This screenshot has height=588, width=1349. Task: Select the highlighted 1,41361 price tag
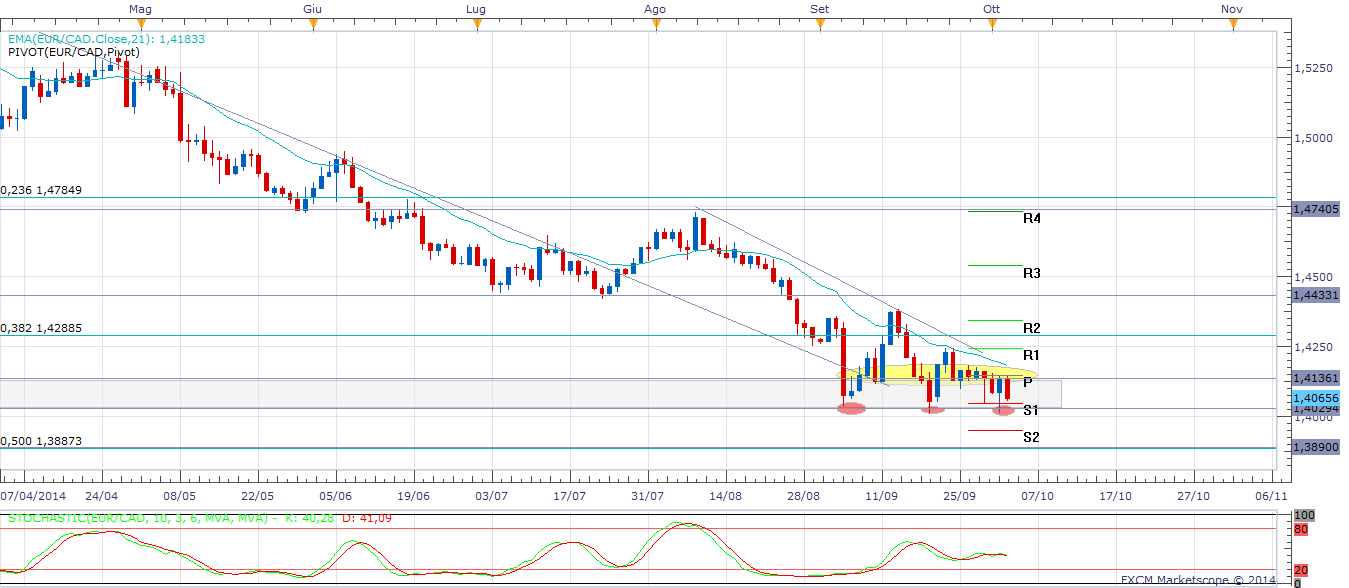1317,378
